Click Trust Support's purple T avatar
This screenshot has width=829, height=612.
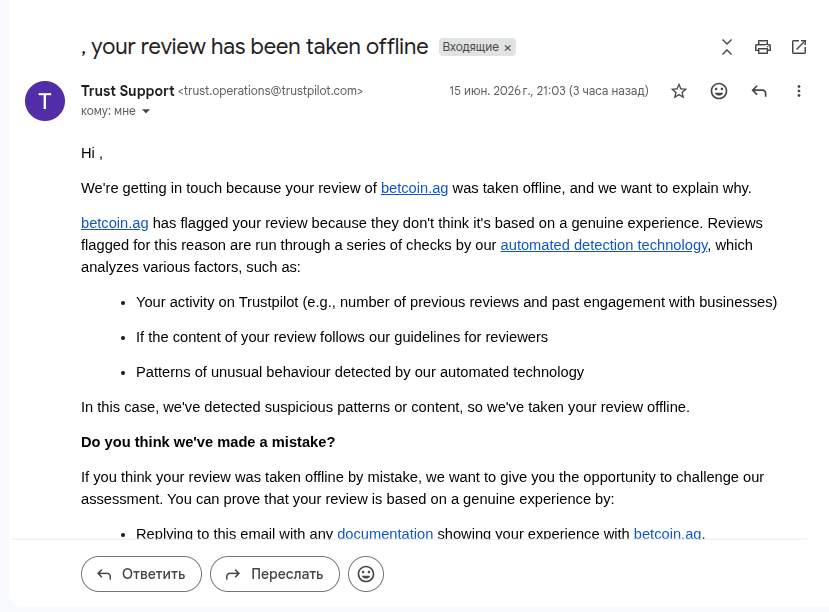[45, 101]
